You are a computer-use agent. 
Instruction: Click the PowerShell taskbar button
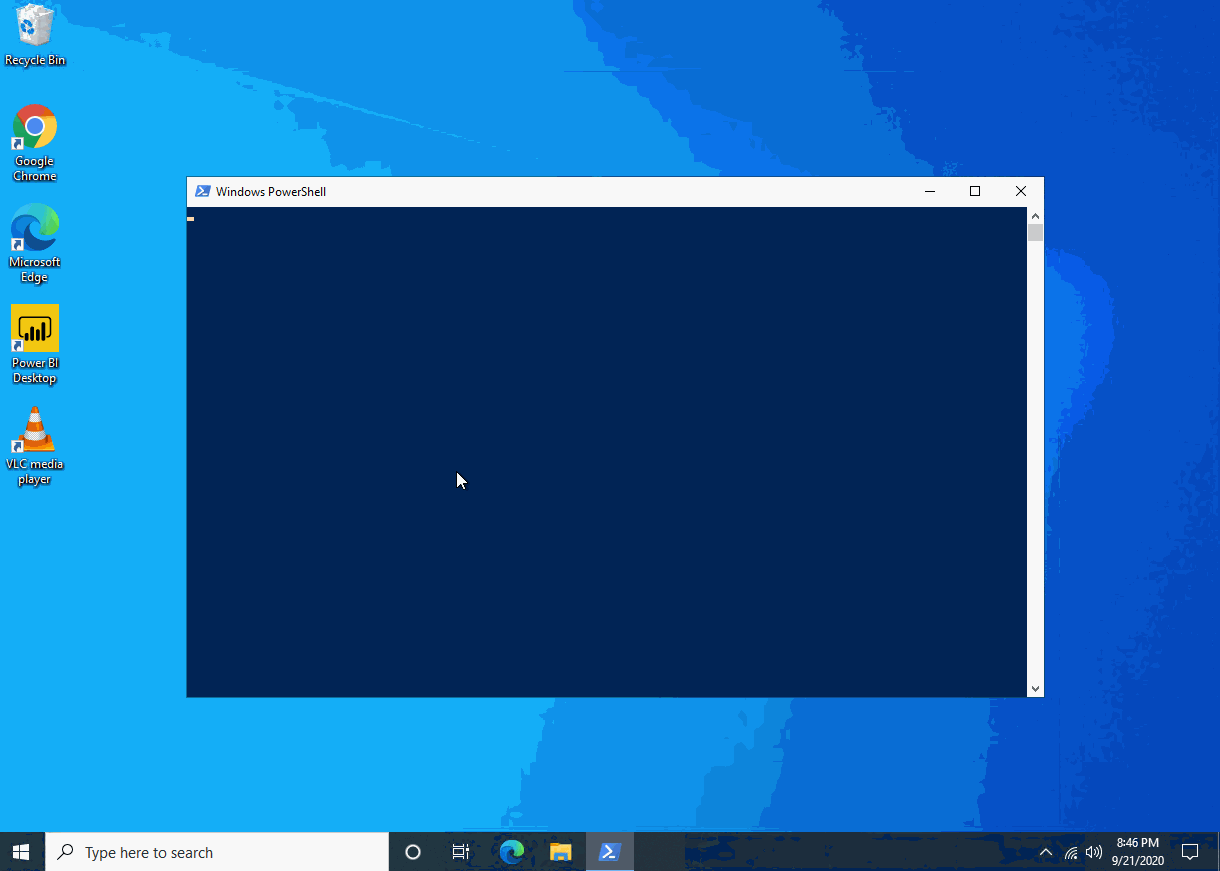[x=609, y=852]
